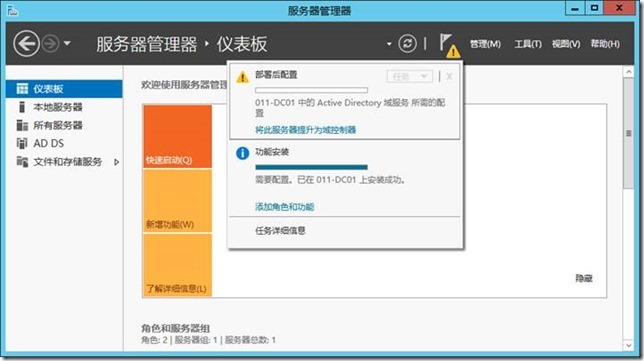Screen dimensions: 644x361
Task: Click the 快速启动(Q) tile
Action: (177, 136)
